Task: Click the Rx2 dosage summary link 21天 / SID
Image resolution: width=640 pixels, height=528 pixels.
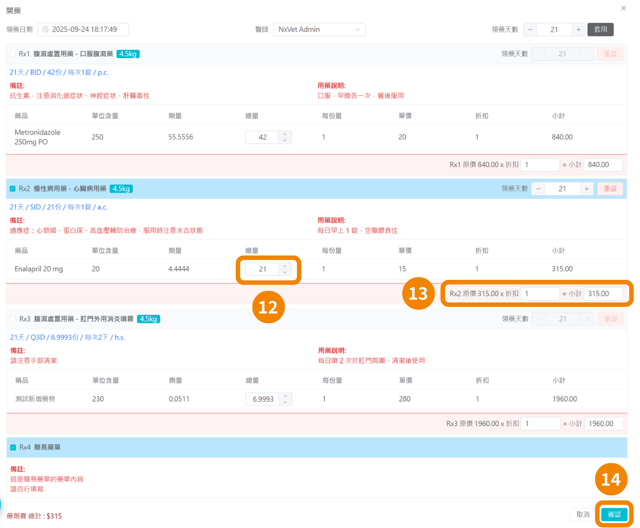Action: click(x=58, y=207)
